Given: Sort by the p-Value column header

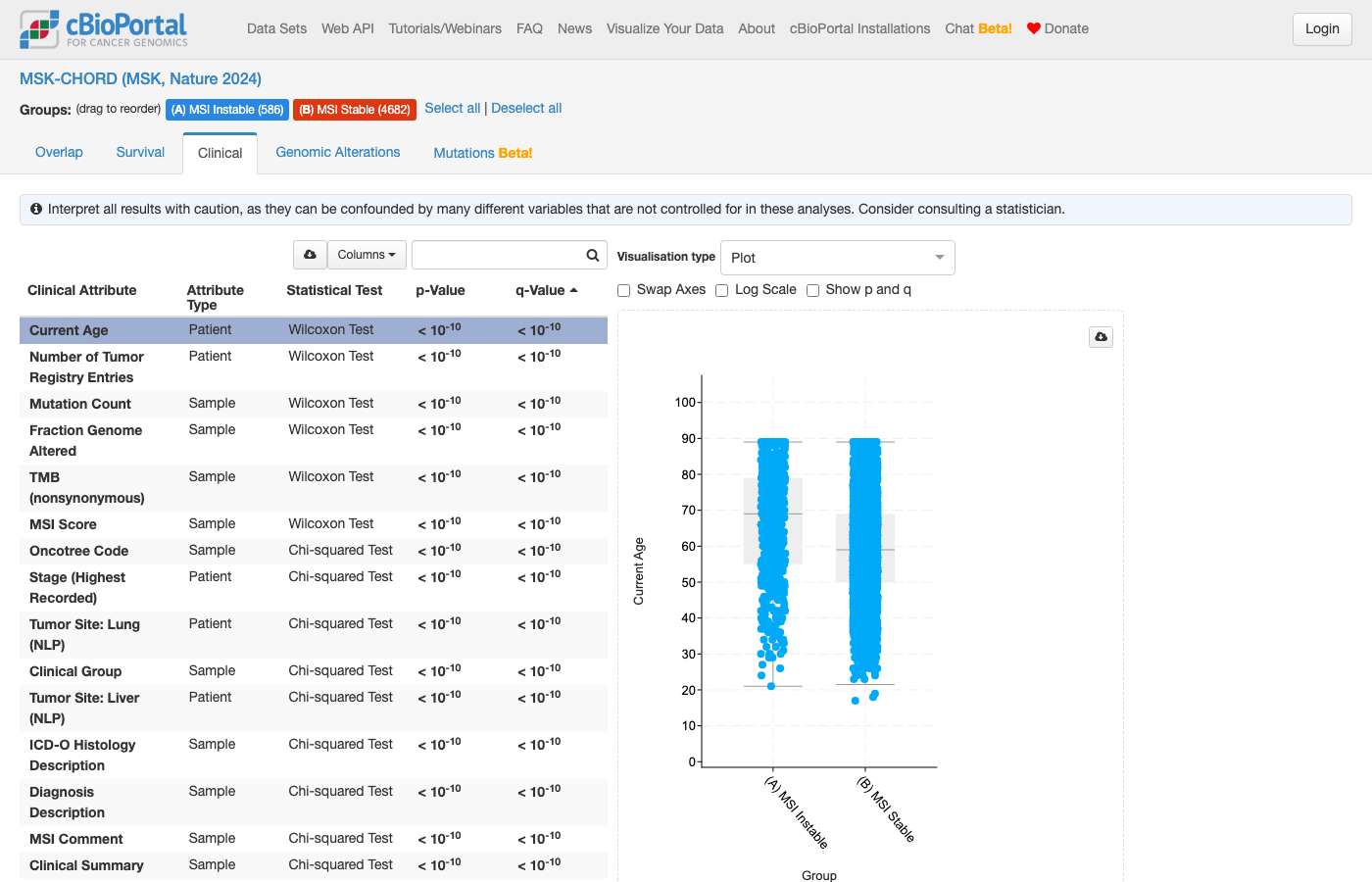Looking at the screenshot, I should click(x=440, y=291).
